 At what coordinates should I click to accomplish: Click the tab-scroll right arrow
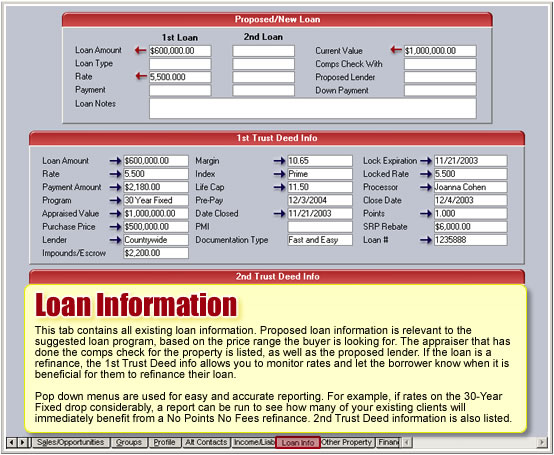click(x=22, y=442)
